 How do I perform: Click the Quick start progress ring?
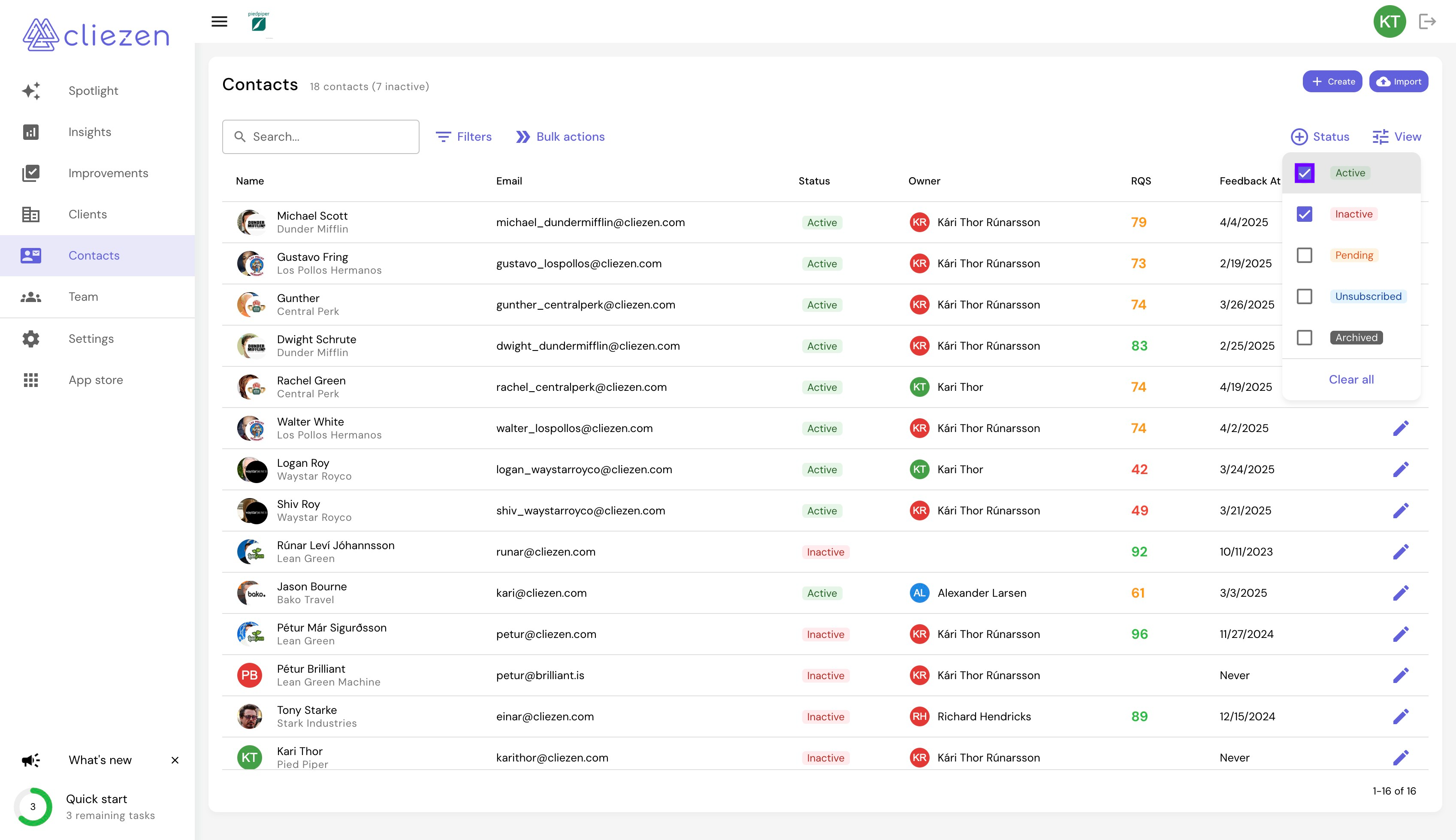[x=33, y=807]
